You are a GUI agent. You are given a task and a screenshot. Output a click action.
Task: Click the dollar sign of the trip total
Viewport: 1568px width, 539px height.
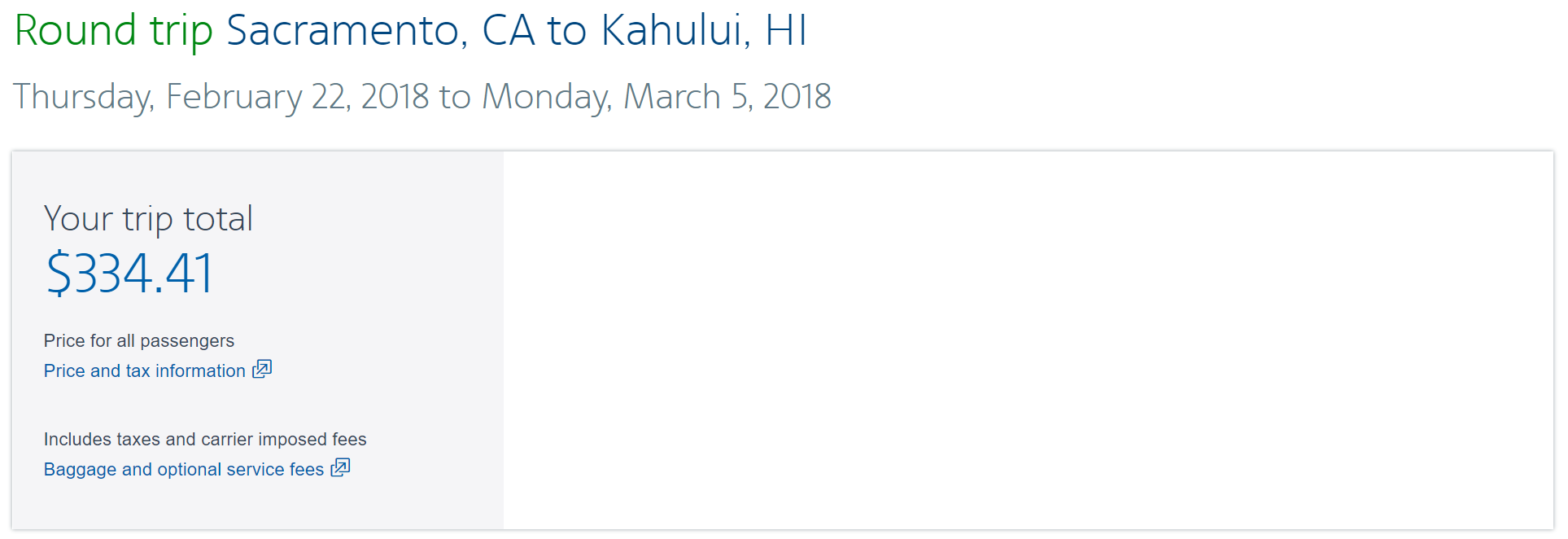point(59,274)
